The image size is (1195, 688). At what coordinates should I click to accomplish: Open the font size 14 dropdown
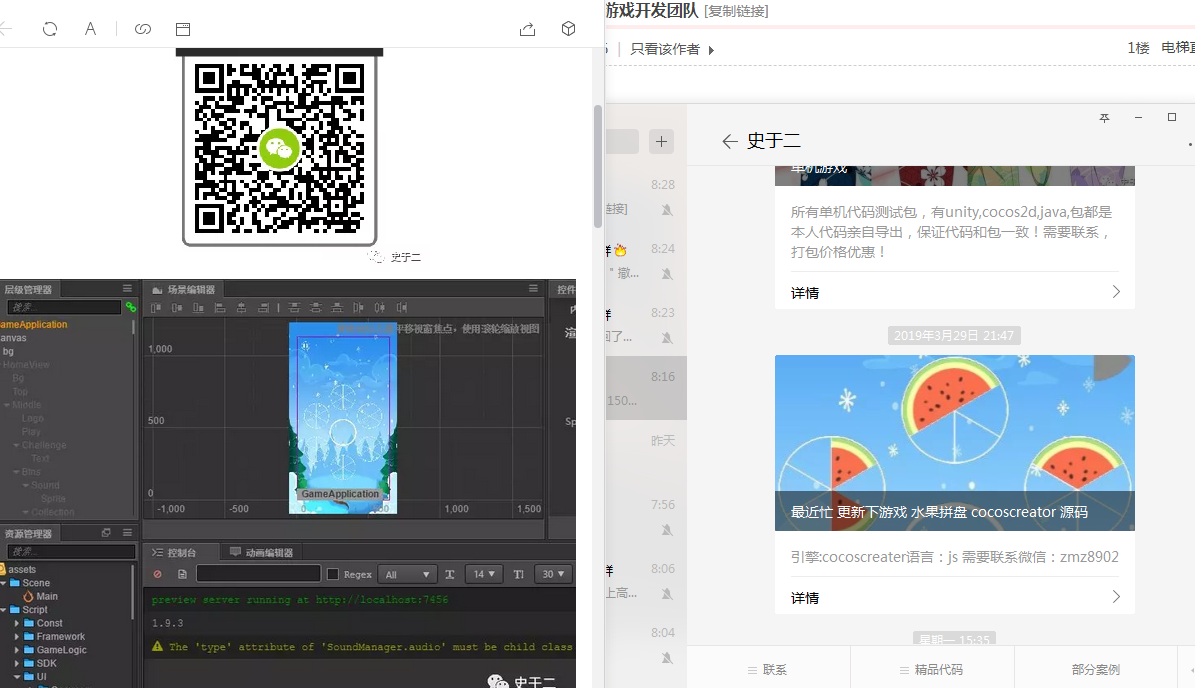coord(484,574)
